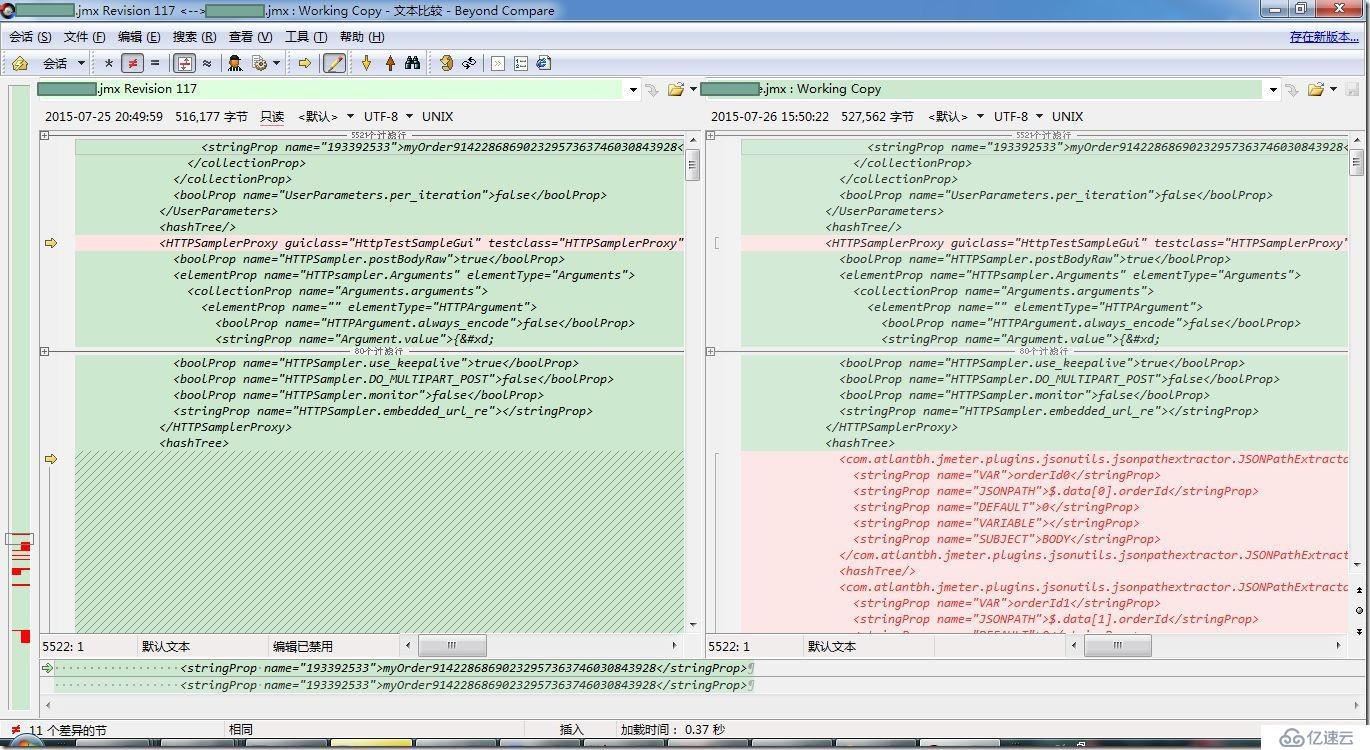The image size is (1370, 750).
Task: Toggle the Edit pencil button
Action: tap(334, 63)
